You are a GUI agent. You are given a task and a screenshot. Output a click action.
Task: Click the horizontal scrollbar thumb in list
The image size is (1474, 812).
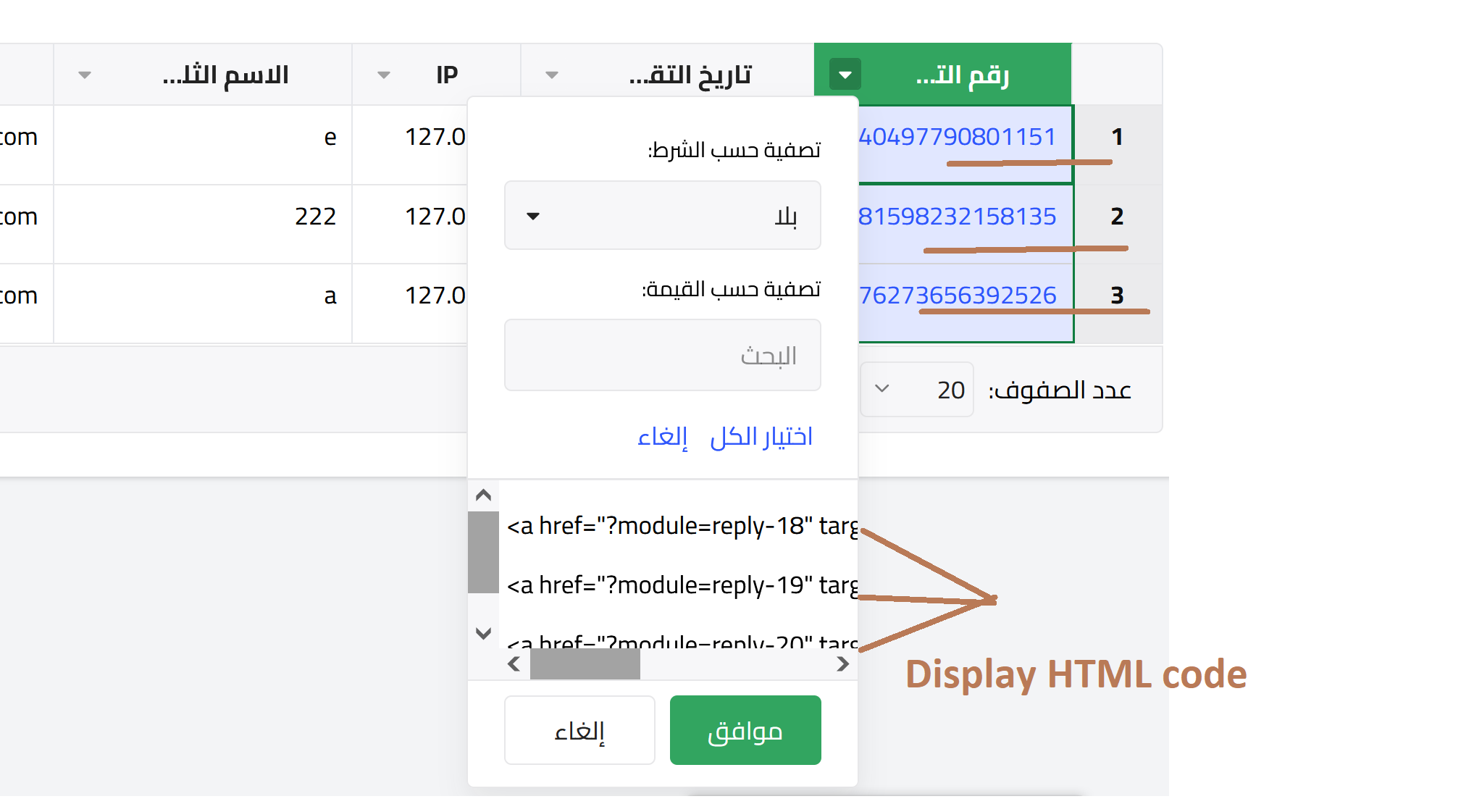click(x=585, y=664)
